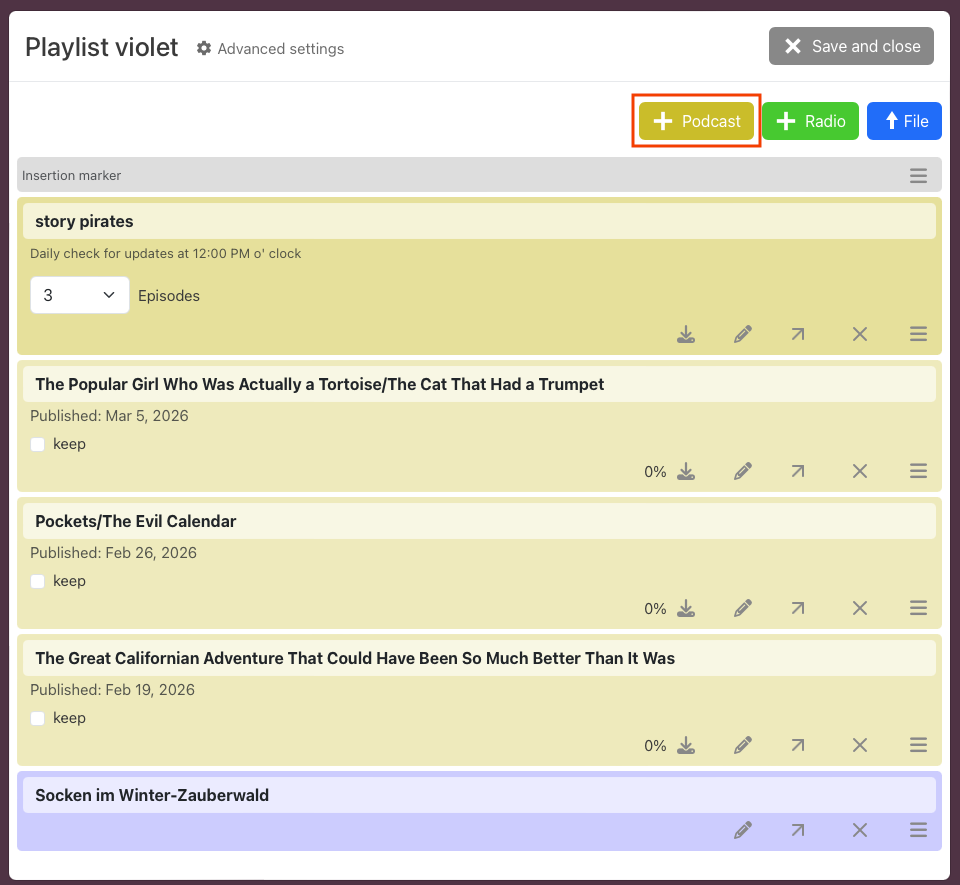Open the story pirates hamburger menu
The height and width of the screenshot is (885, 960).
(x=918, y=334)
